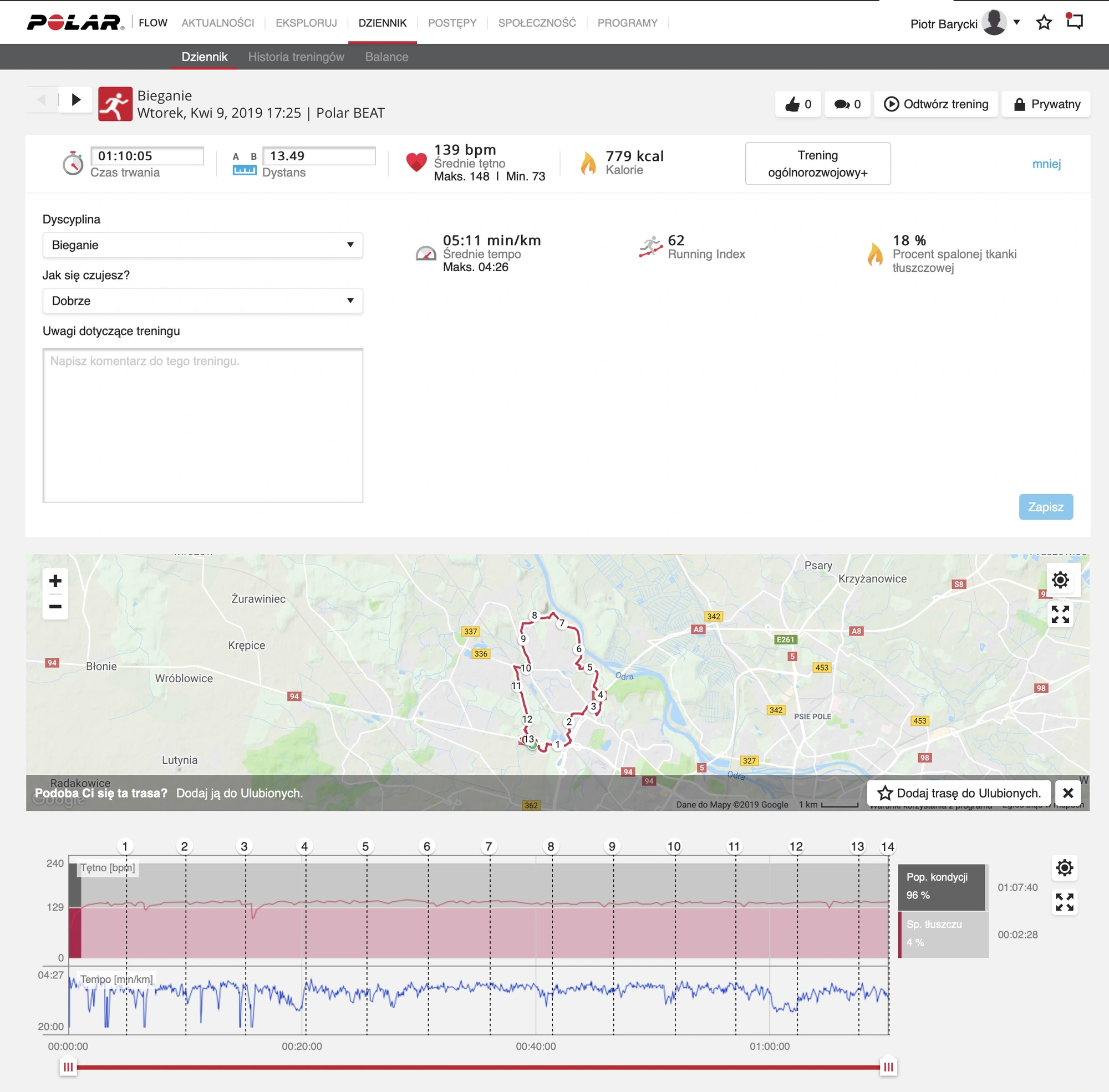Open map settings gear icon
The image size is (1109, 1092).
coord(1060,580)
